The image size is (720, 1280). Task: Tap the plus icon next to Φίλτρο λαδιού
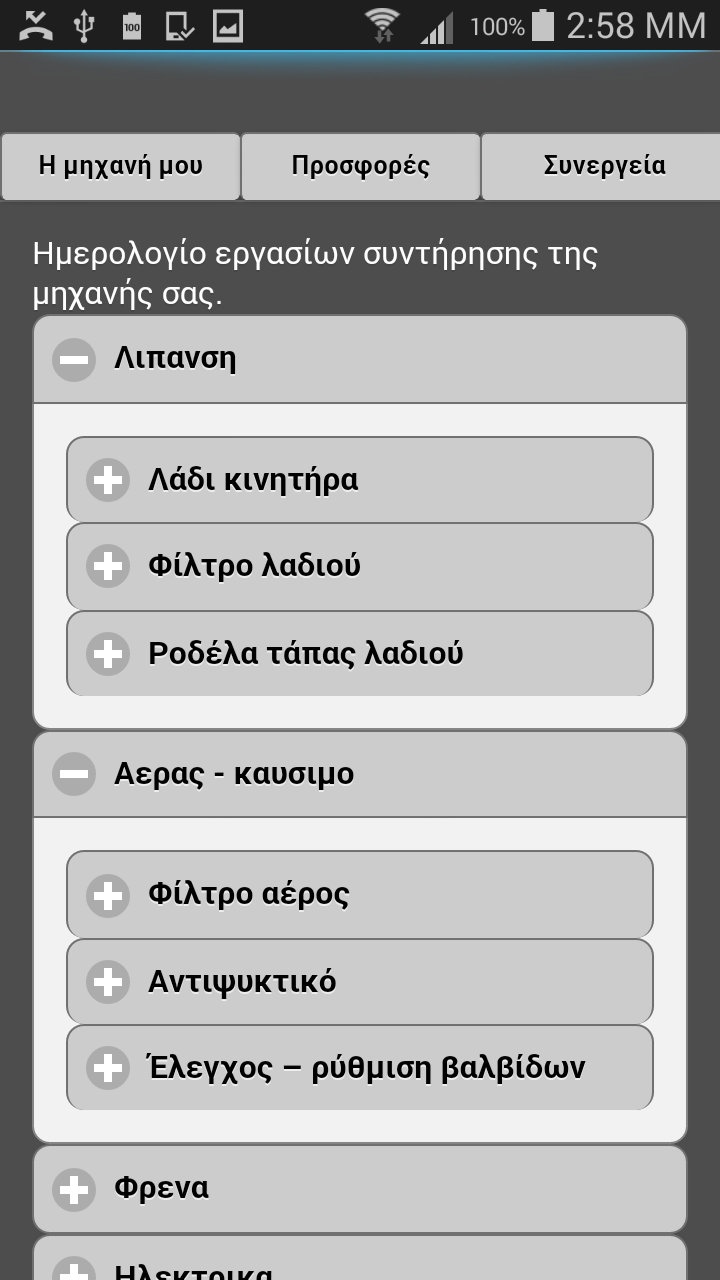coord(108,566)
